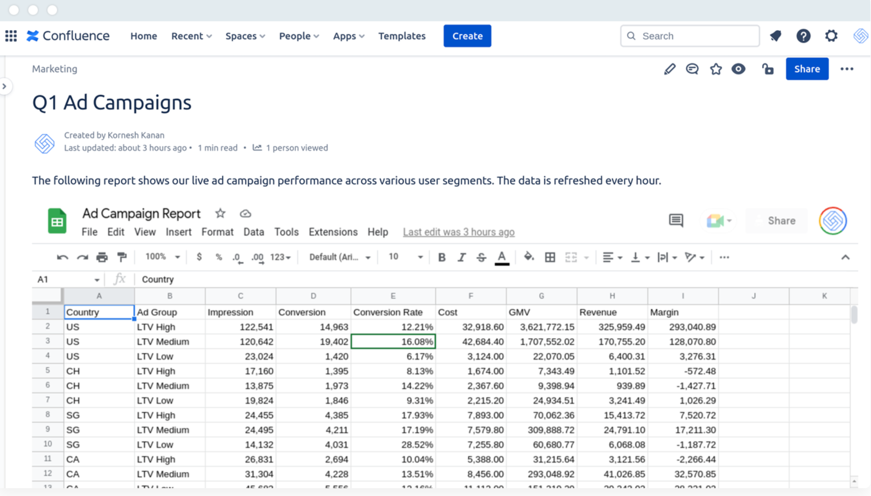Toggle bold formatting in sheet toolbar
The width and height of the screenshot is (871, 496).
coord(441,257)
